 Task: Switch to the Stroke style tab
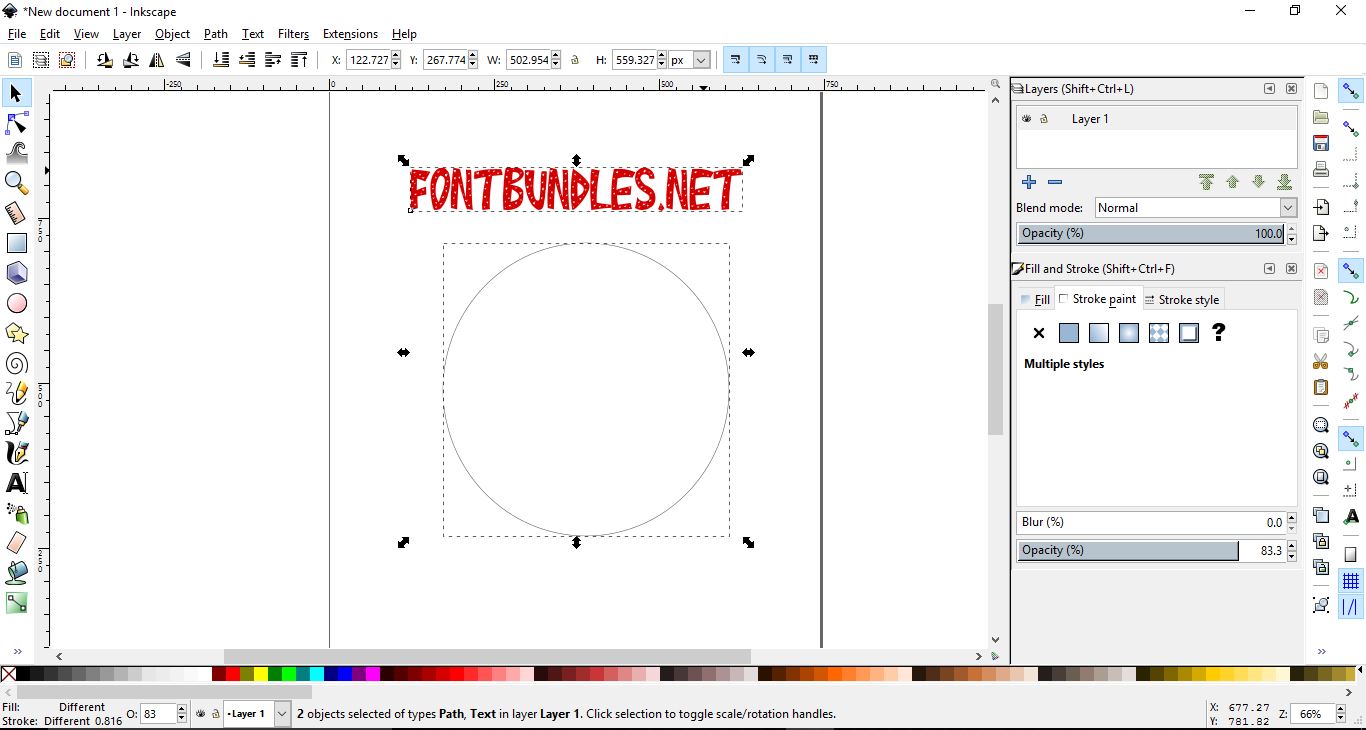tap(1183, 299)
